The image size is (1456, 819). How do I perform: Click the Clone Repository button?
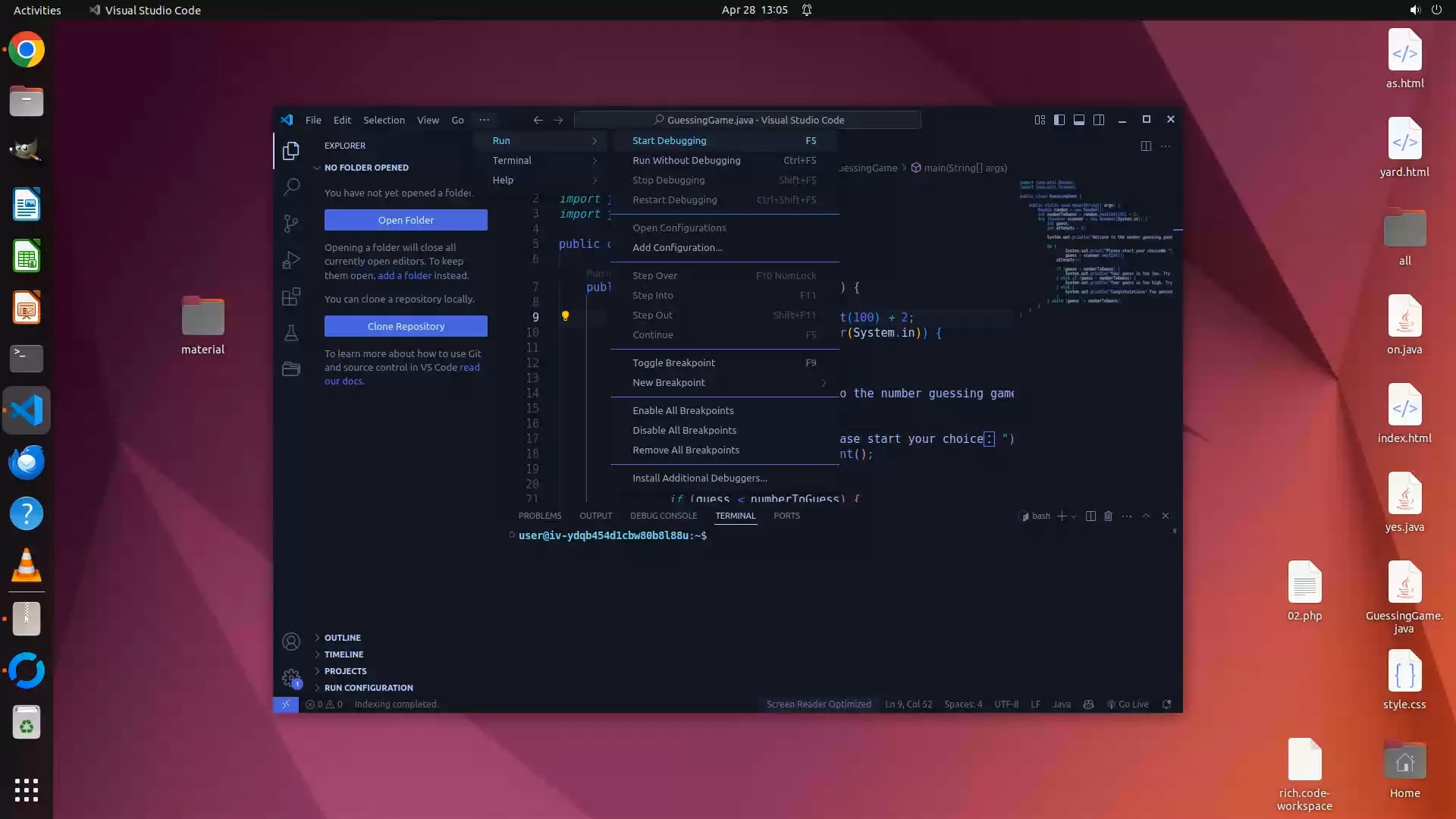point(406,326)
